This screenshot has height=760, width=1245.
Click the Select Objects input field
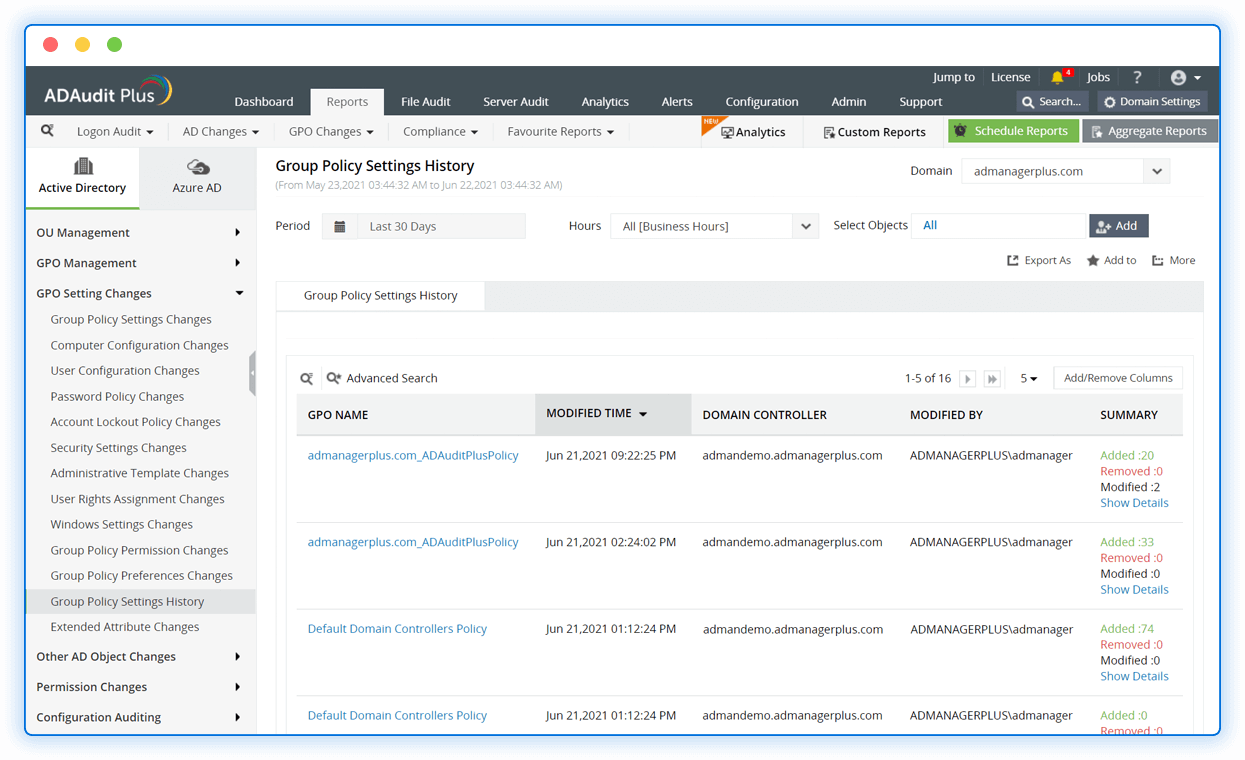(x=998, y=226)
